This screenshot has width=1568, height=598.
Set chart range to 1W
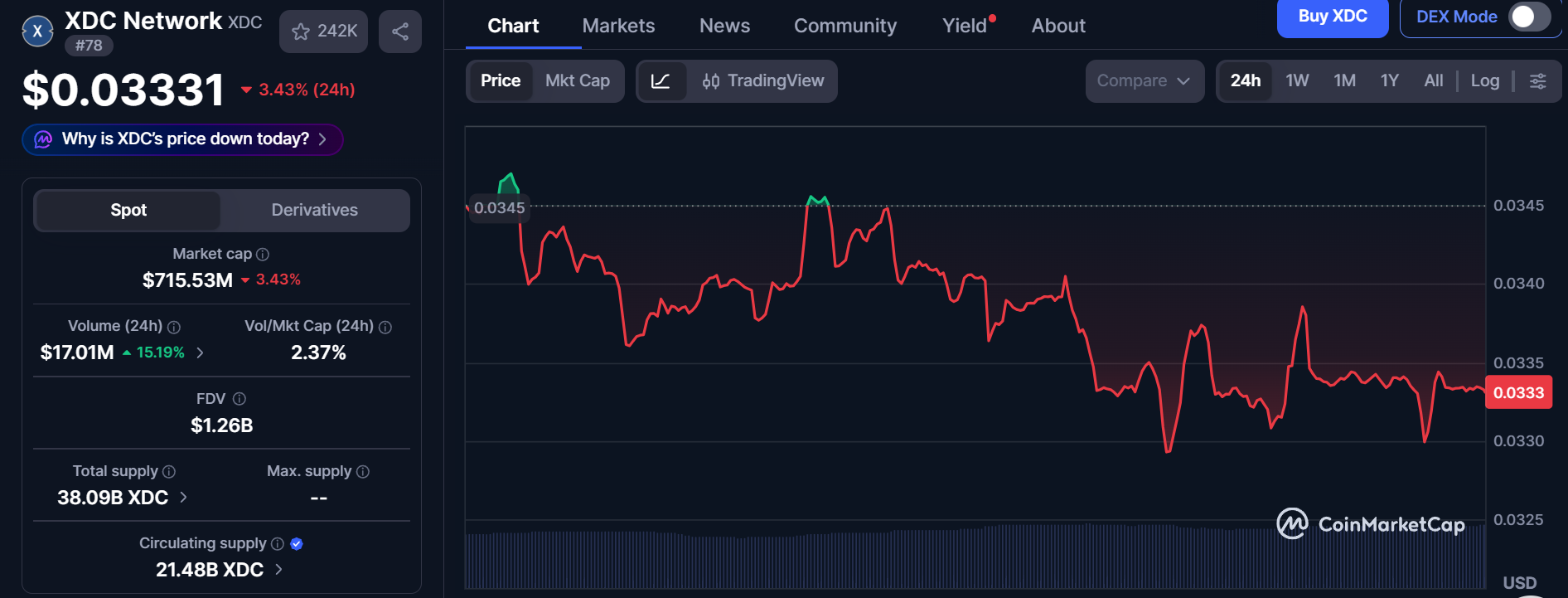pyautogui.click(x=1297, y=81)
